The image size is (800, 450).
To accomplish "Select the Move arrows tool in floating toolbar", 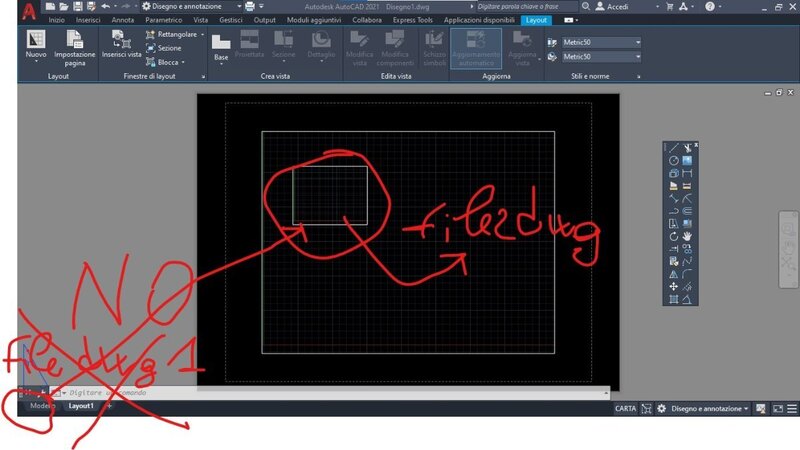I will [x=673, y=286].
